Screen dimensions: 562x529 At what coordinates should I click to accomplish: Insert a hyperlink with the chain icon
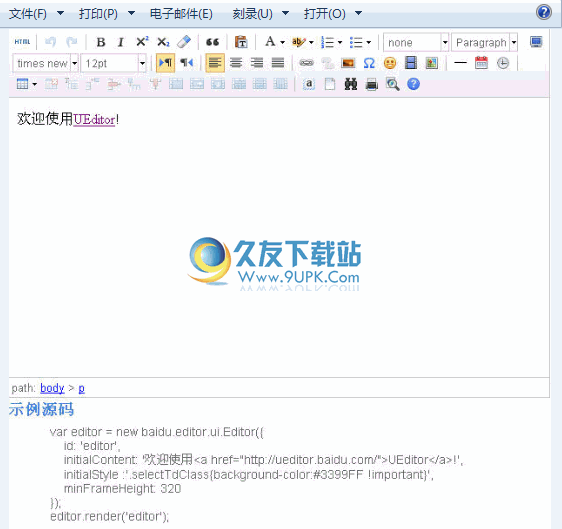pos(306,63)
